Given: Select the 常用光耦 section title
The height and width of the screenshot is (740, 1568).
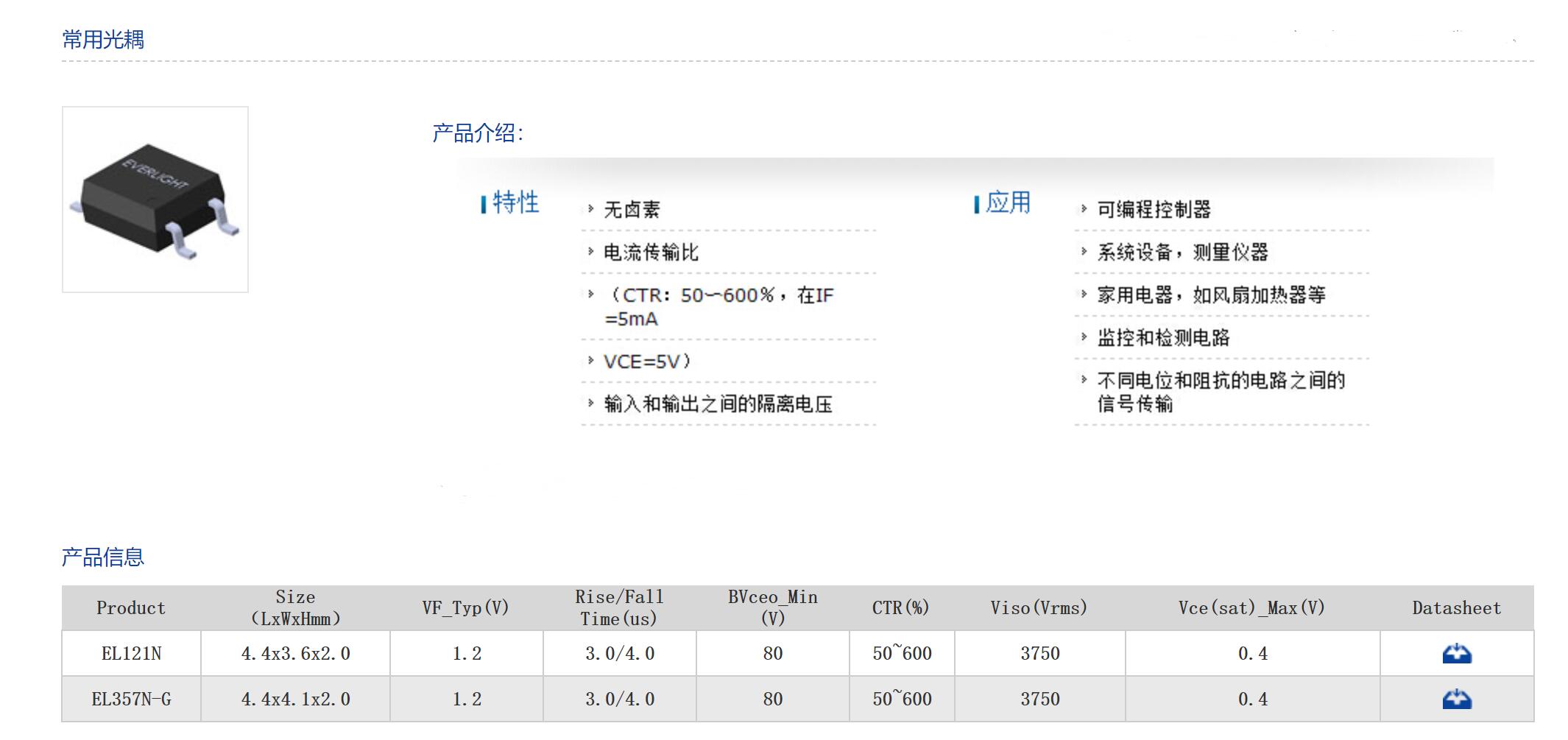Looking at the screenshot, I should (x=103, y=40).
